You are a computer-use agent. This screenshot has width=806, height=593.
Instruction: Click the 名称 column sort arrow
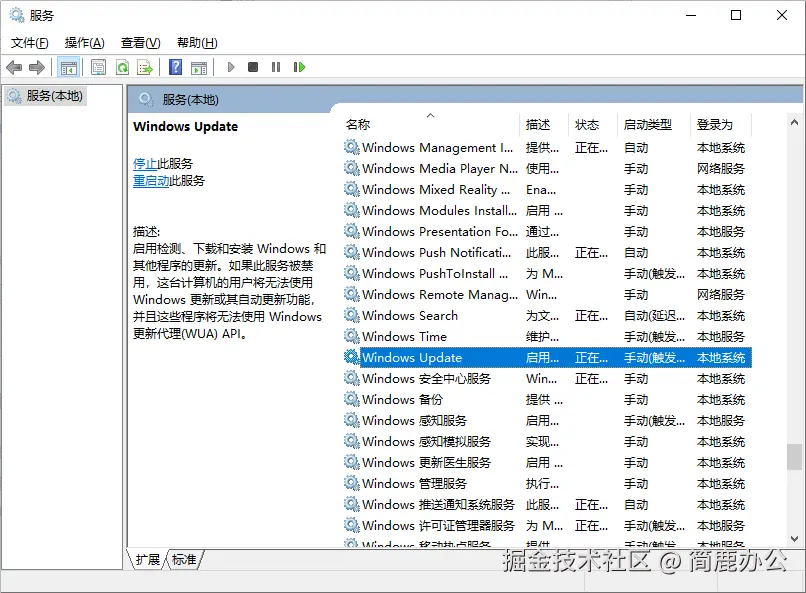coord(430,115)
